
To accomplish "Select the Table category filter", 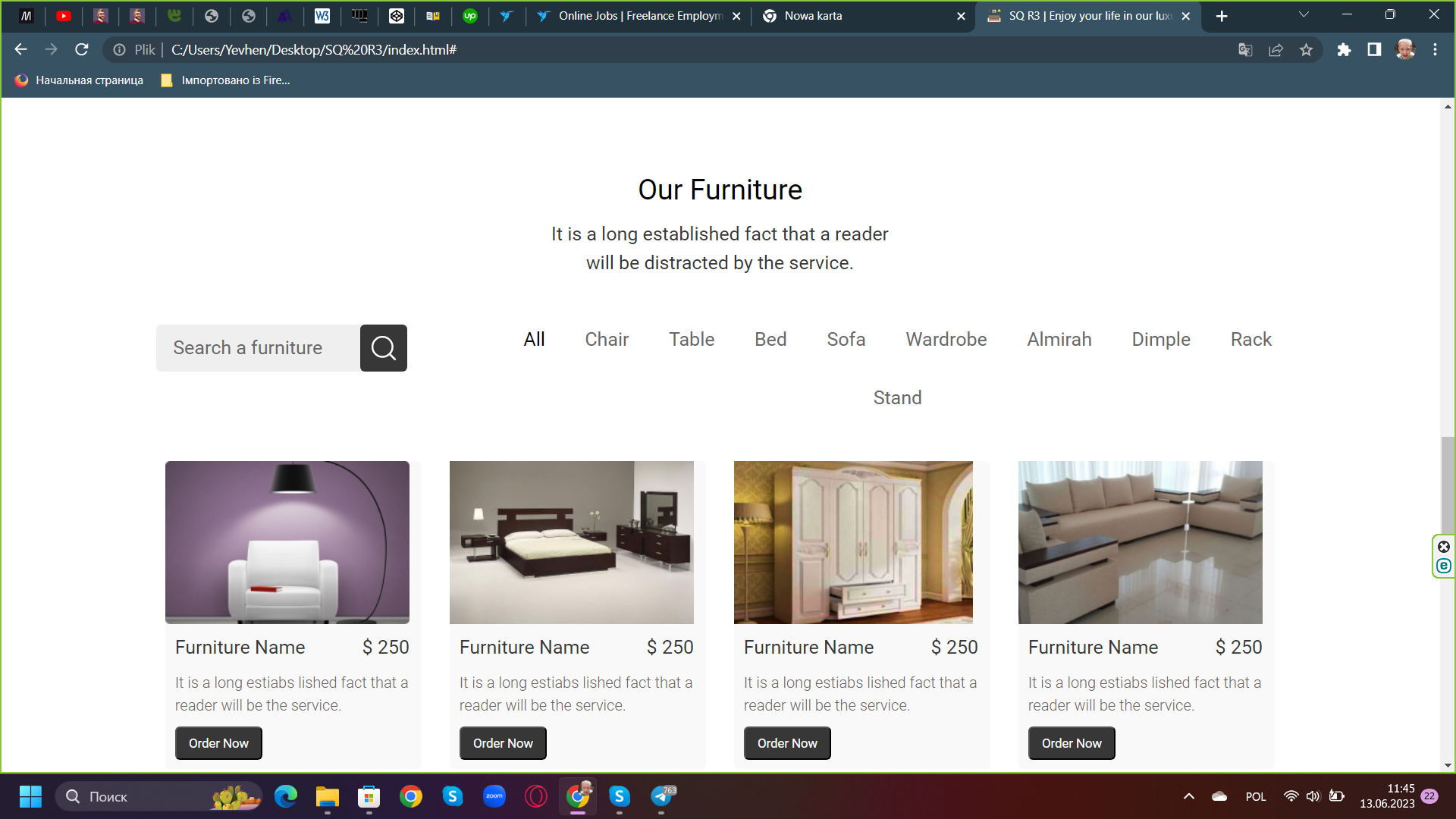I will (692, 339).
